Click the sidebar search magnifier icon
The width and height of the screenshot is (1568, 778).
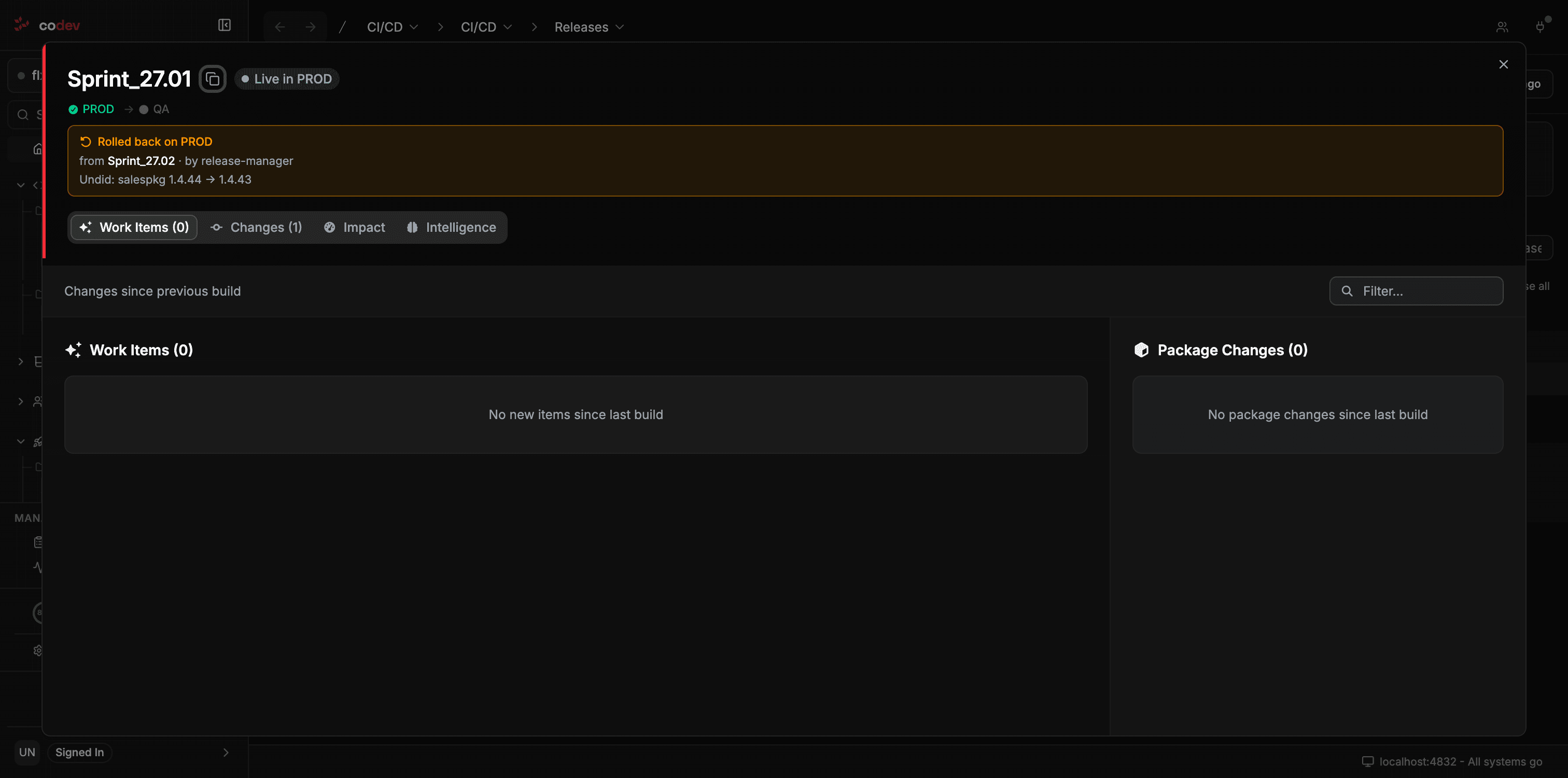tap(23, 115)
